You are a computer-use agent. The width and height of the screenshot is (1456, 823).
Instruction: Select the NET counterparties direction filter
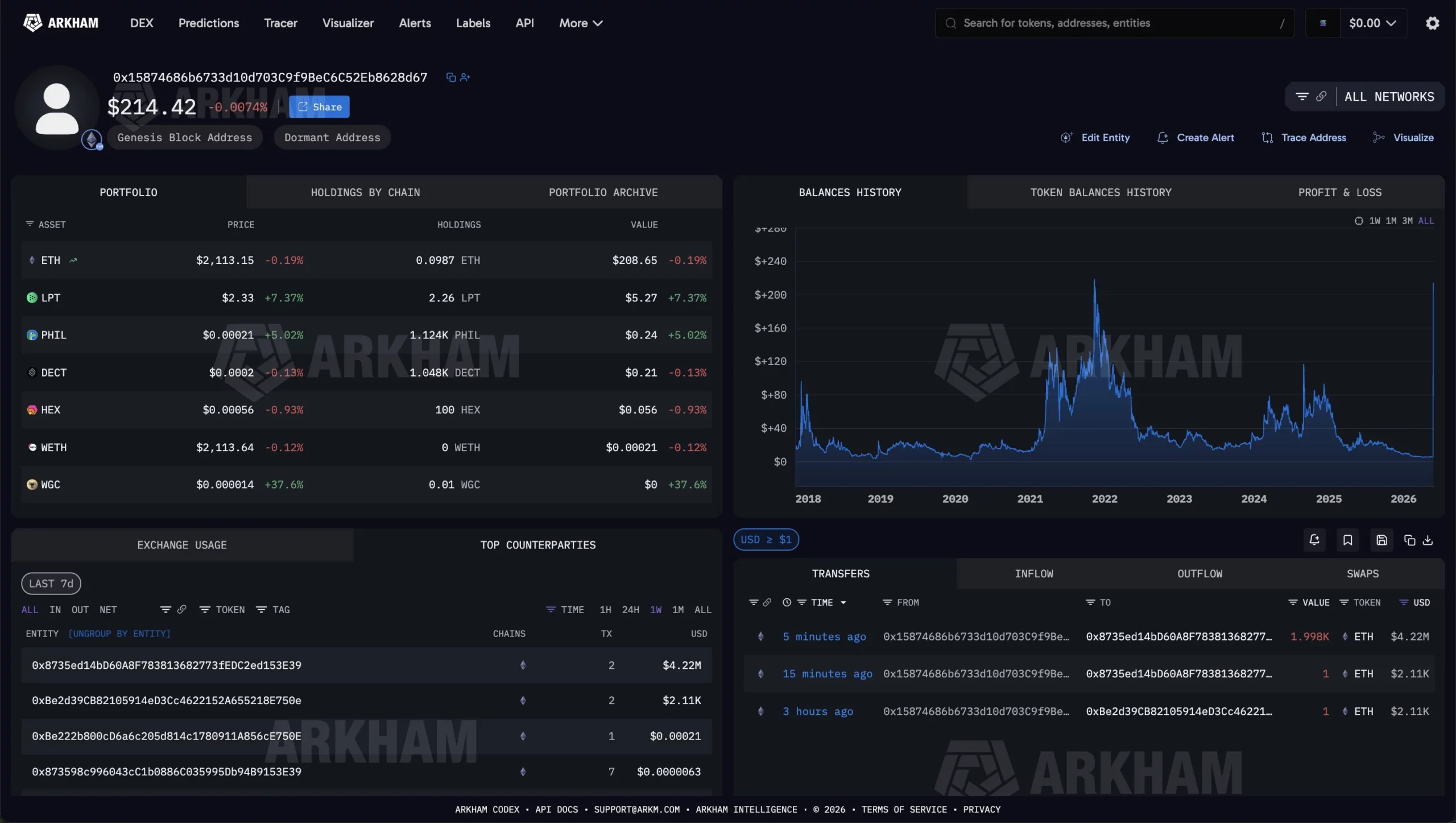[x=108, y=610]
